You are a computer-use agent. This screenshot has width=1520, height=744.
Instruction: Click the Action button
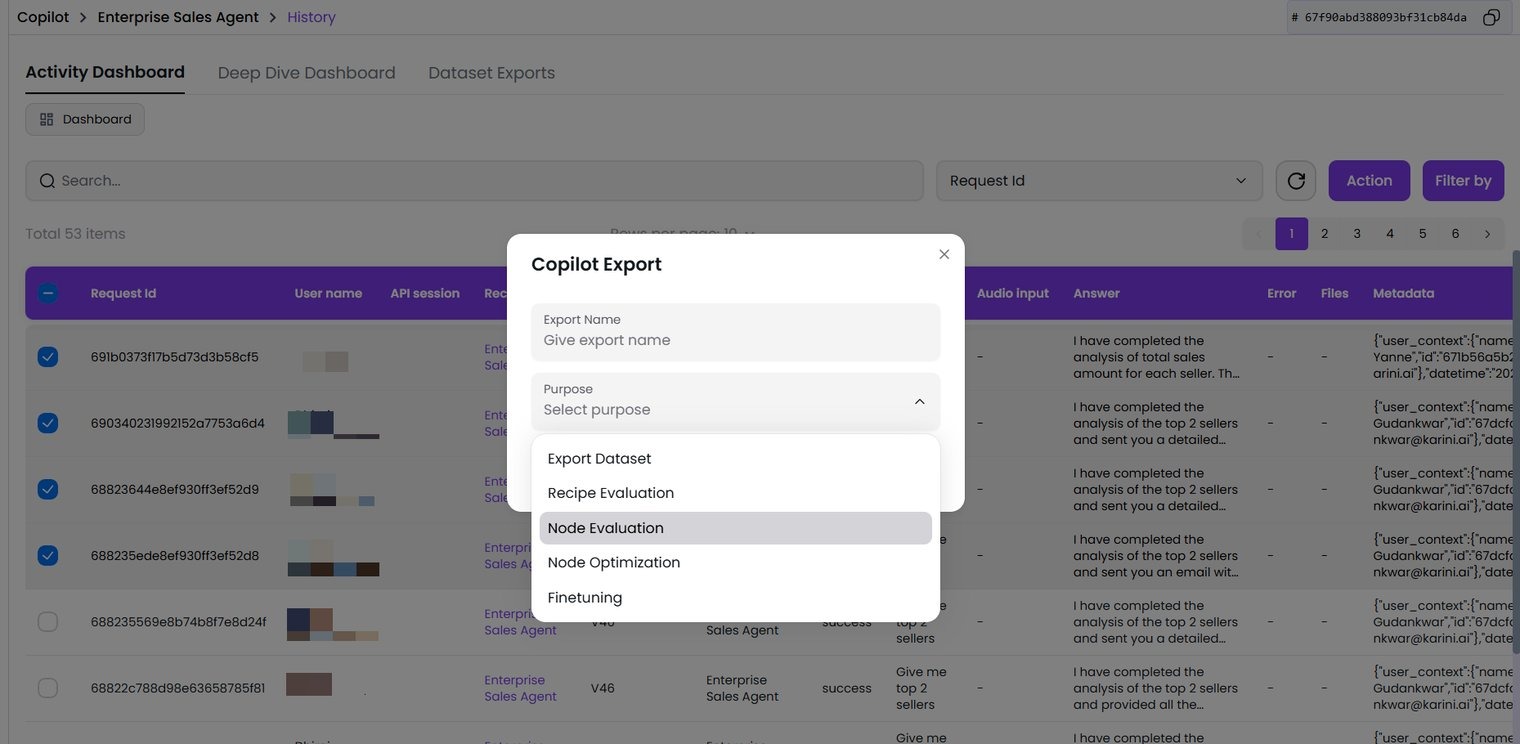coord(1368,181)
